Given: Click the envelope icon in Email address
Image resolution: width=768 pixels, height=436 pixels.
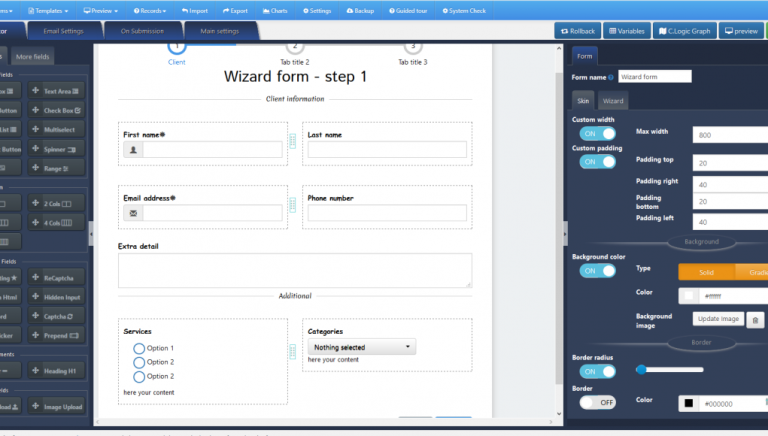Looking at the screenshot, I should point(133,213).
